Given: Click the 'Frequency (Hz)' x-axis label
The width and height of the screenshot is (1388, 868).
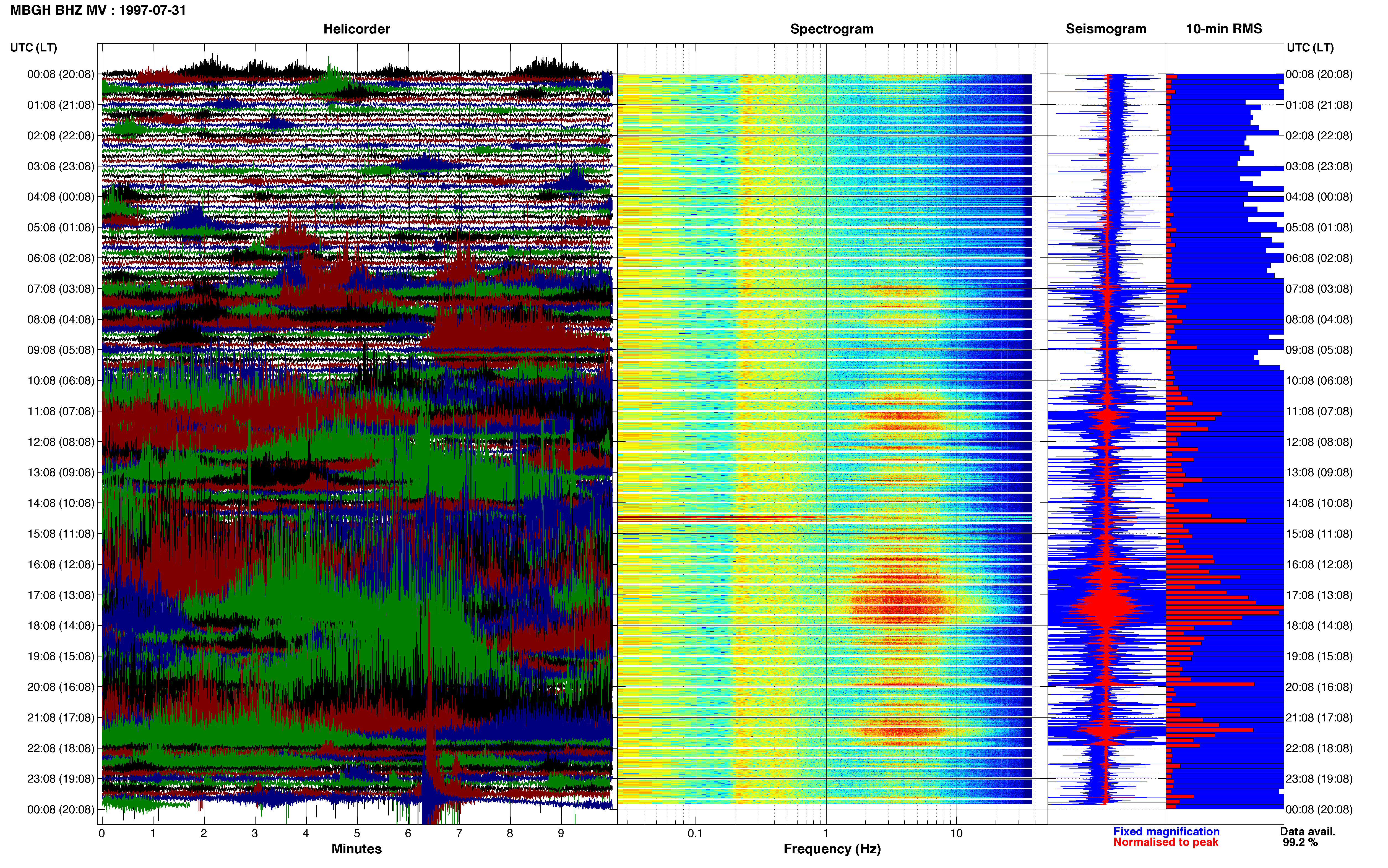Looking at the screenshot, I should click(x=832, y=849).
